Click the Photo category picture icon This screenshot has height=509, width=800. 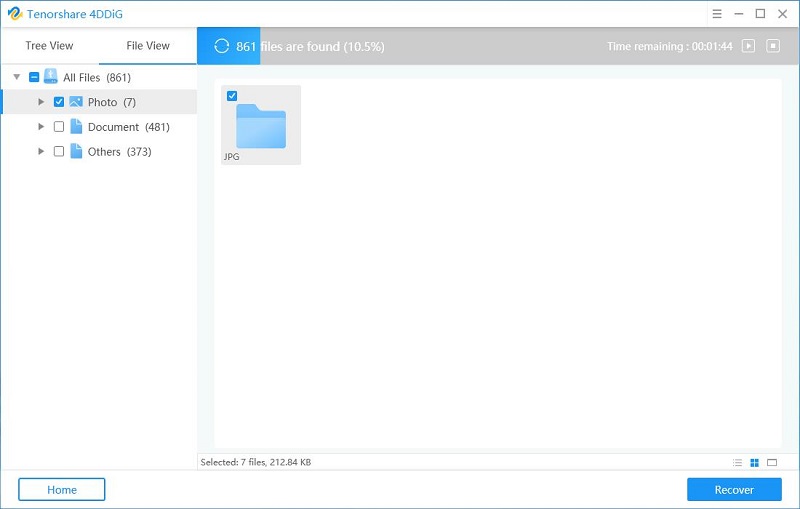point(76,101)
